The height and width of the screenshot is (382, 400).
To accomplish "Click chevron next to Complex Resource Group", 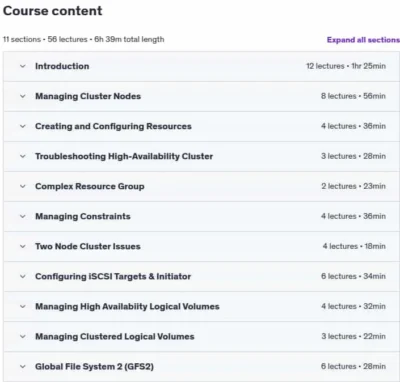I will [23, 186].
